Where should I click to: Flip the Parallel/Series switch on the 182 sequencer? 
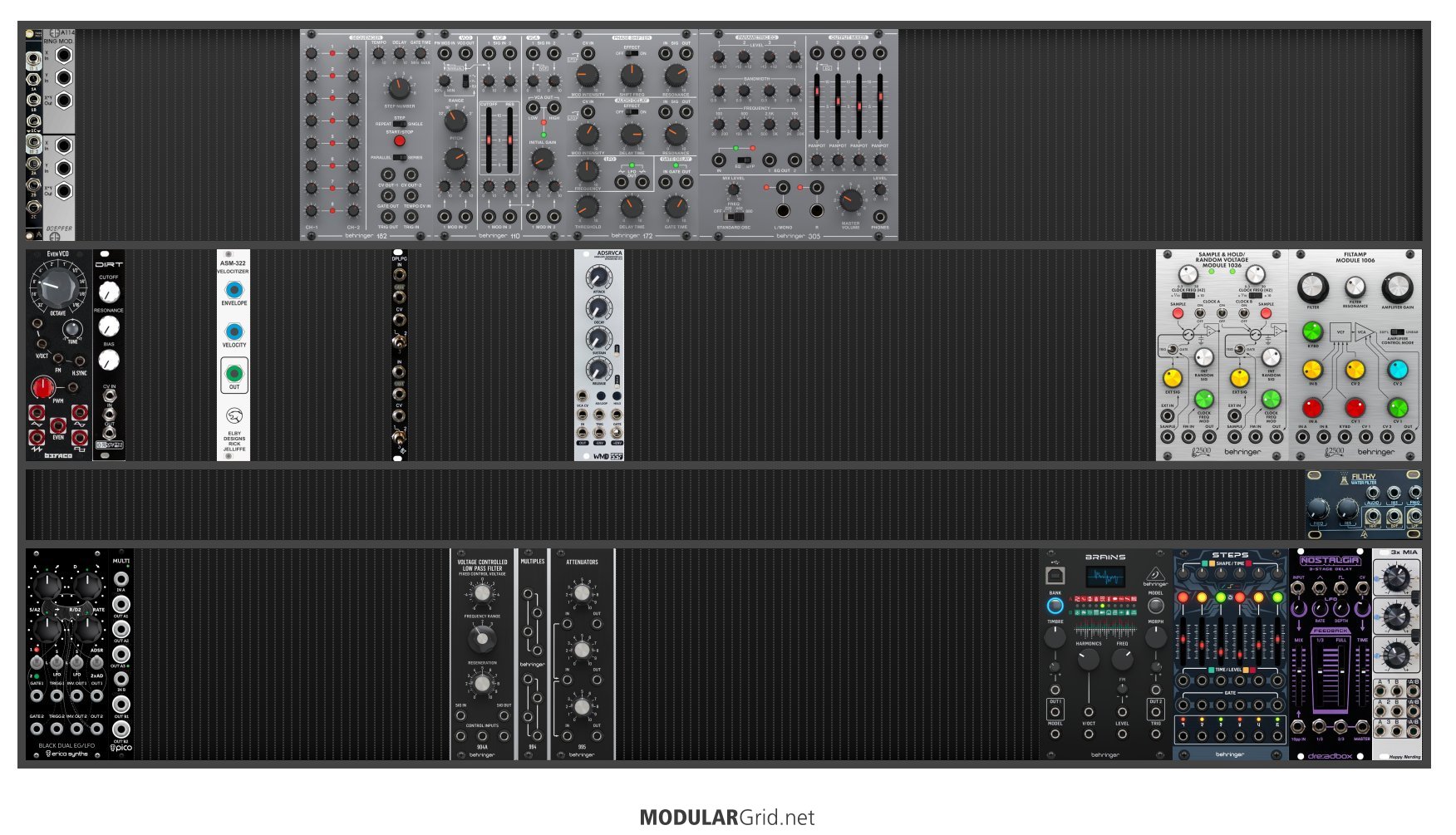coord(400,157)
